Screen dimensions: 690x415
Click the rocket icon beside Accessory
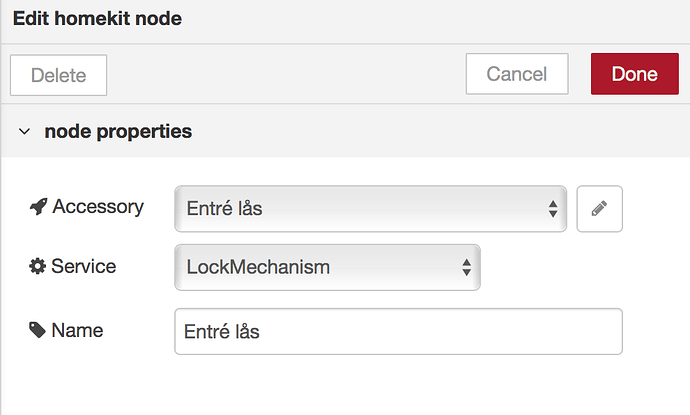(38, 207)
